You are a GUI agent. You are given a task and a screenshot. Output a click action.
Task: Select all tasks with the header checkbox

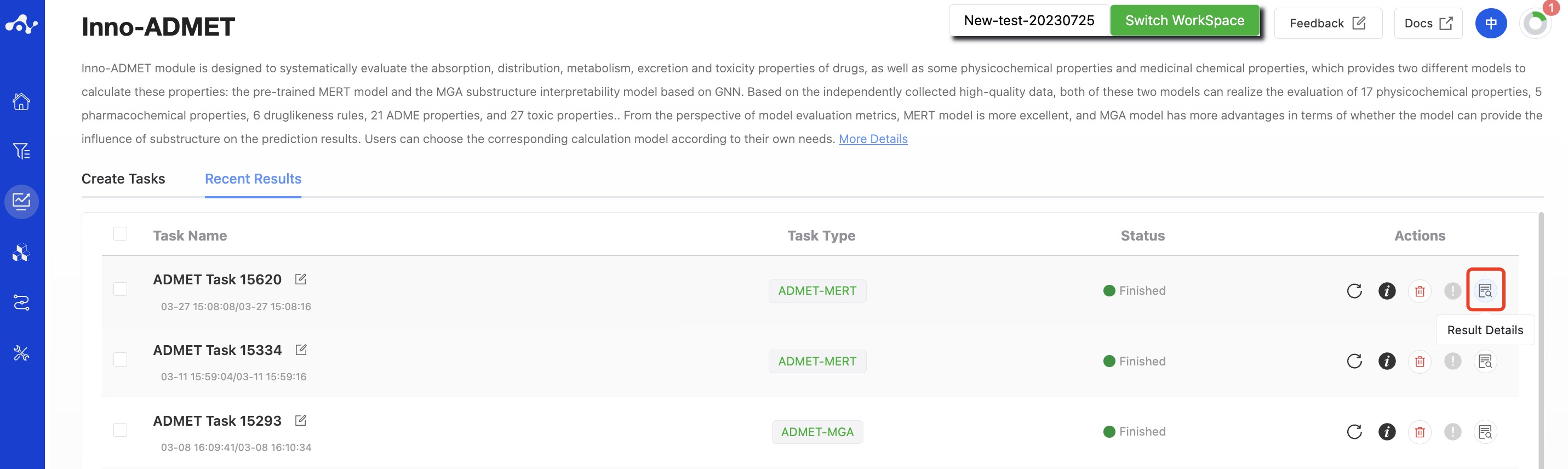121,234
